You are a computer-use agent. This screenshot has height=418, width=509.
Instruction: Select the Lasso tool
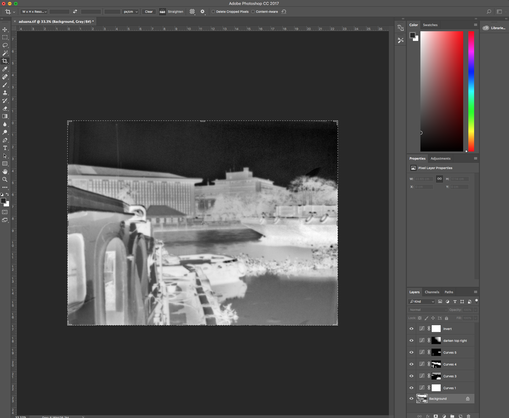click(x=5, y=45)
